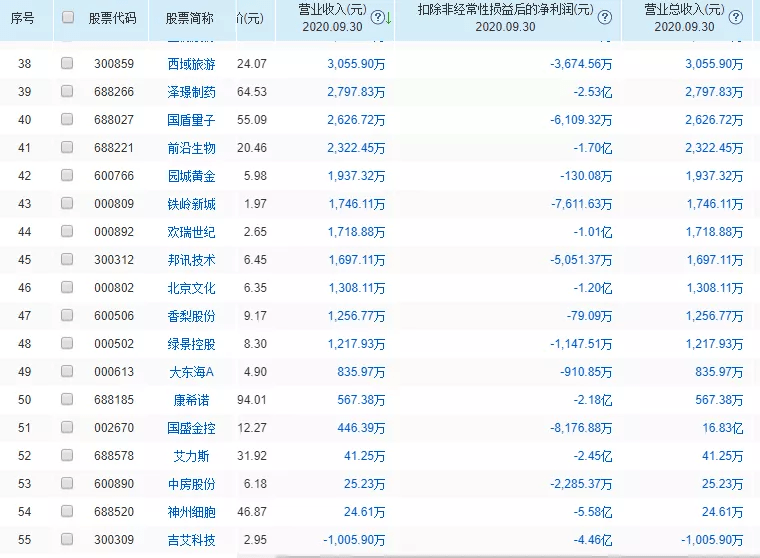Click net profit value -2.53亿
Screen dimensions: 760x558
tap(592, 92)
